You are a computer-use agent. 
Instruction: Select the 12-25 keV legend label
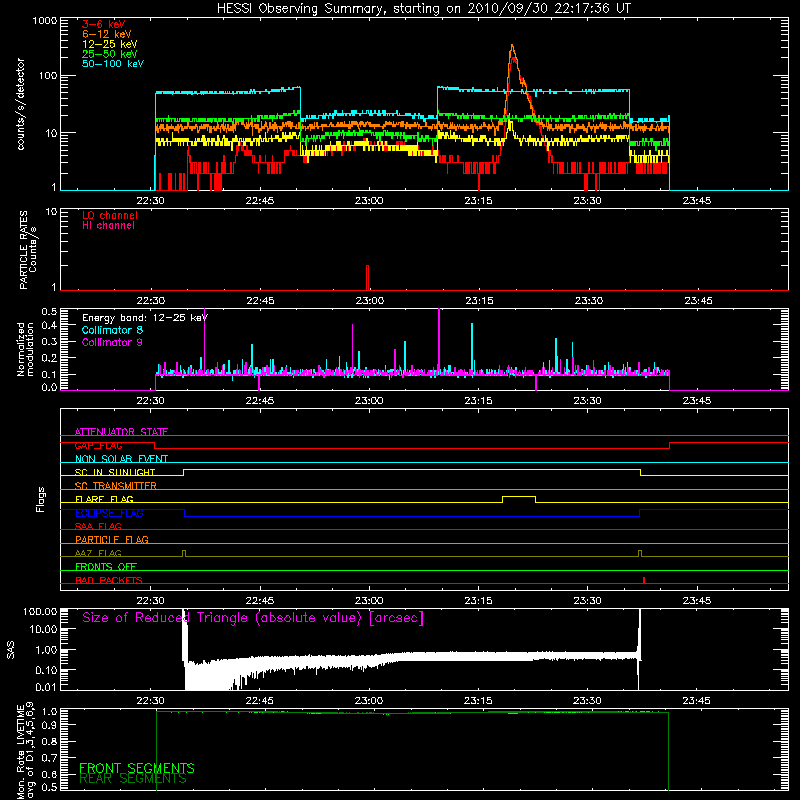[x=110, y=44]
